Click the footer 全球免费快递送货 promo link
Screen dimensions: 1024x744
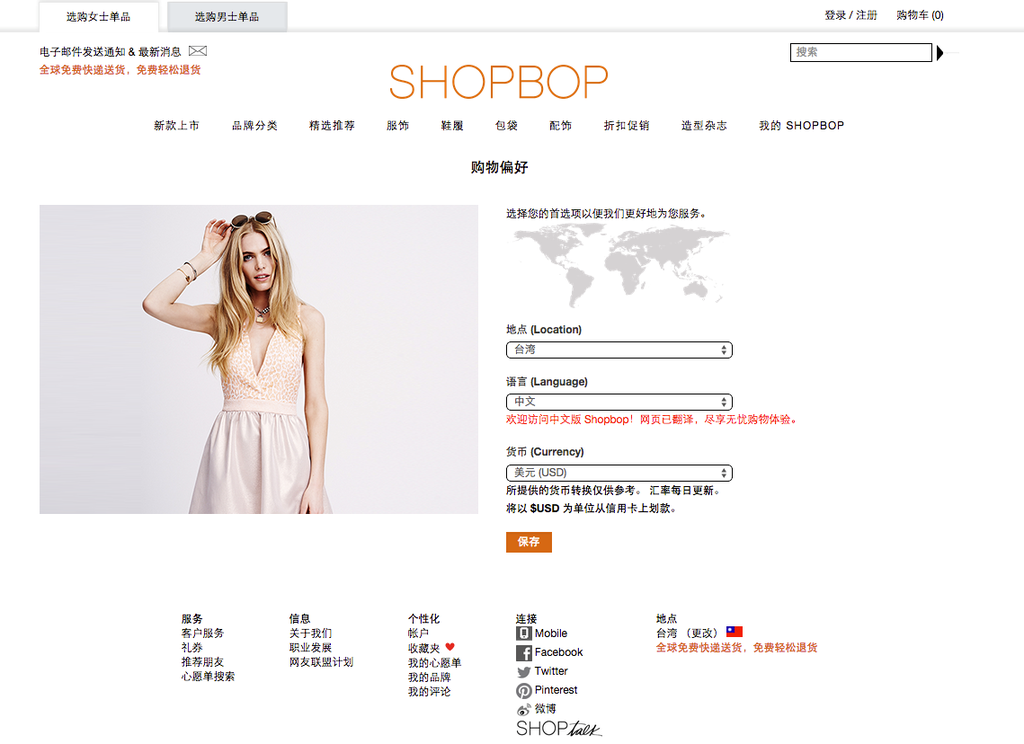737,647
